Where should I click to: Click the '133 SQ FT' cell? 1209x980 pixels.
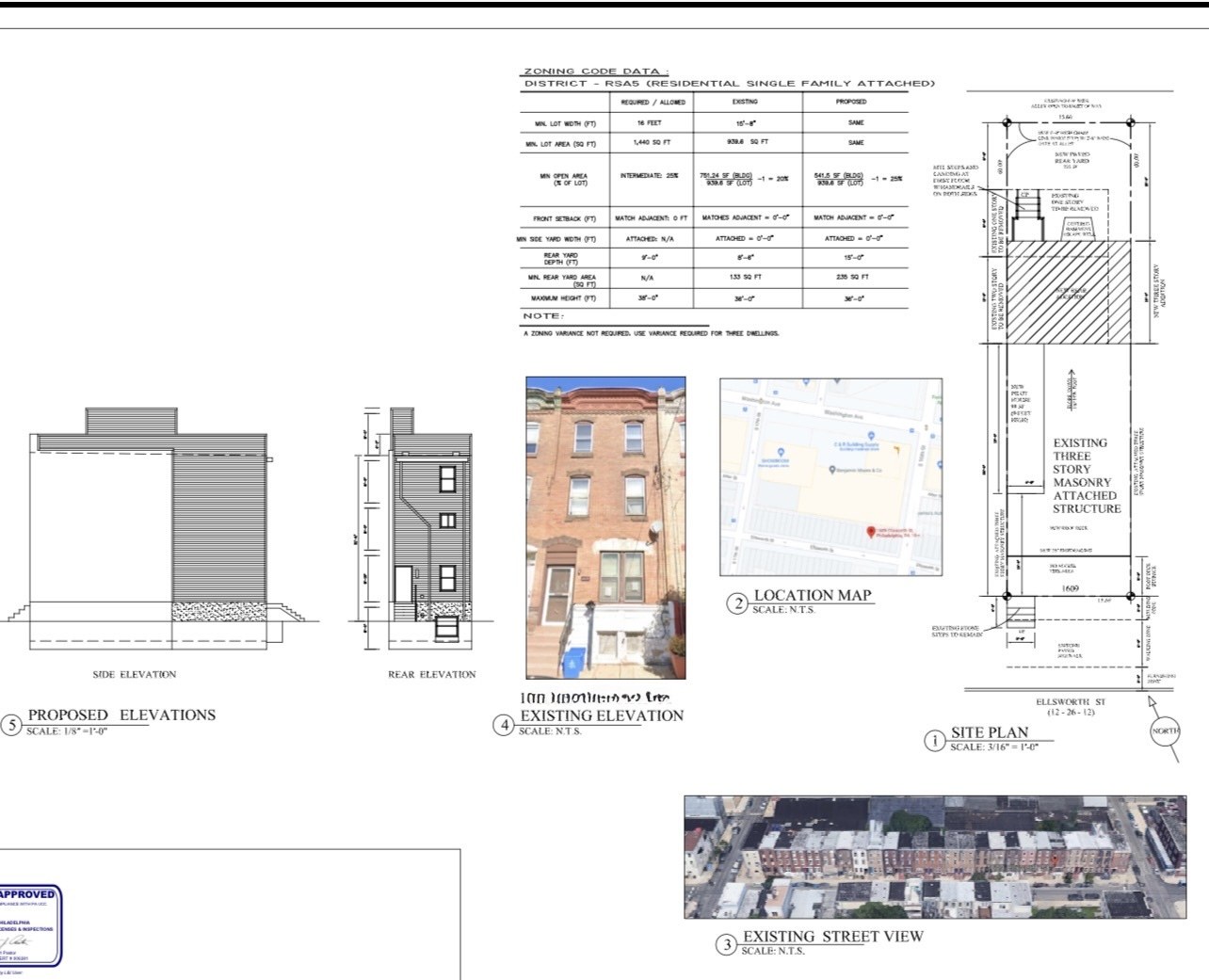click(745, 277)
